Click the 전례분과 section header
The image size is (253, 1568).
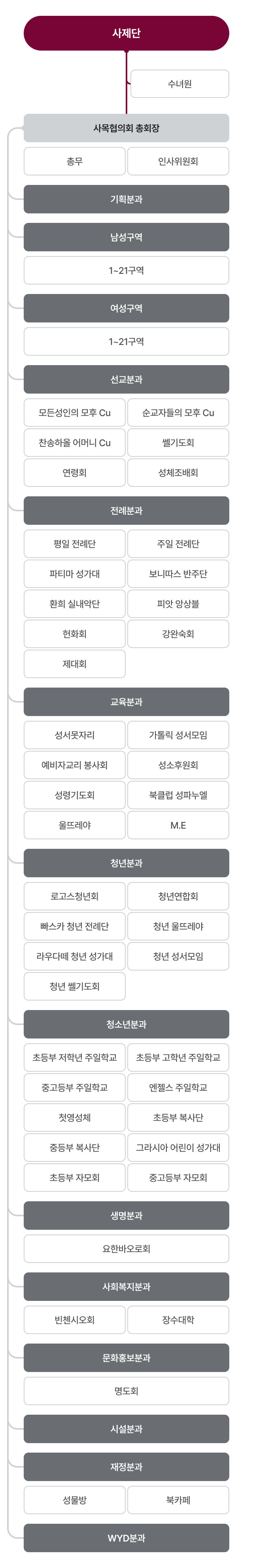click(x=126, y=510)
